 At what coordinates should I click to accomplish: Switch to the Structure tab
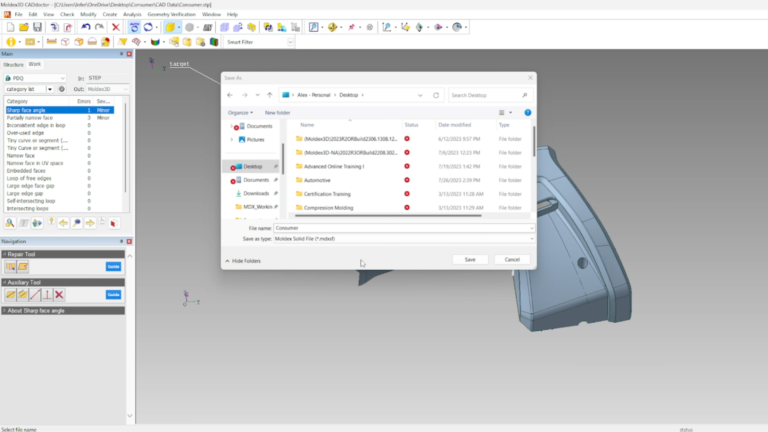[13, 65]
